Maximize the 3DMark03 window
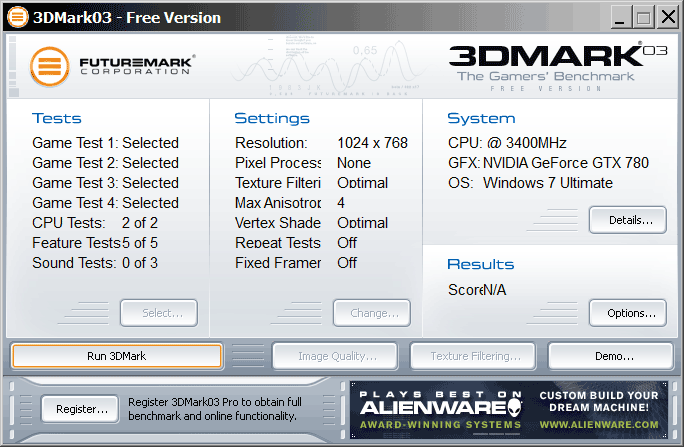 pyautogui.click(x=643, y=15)
